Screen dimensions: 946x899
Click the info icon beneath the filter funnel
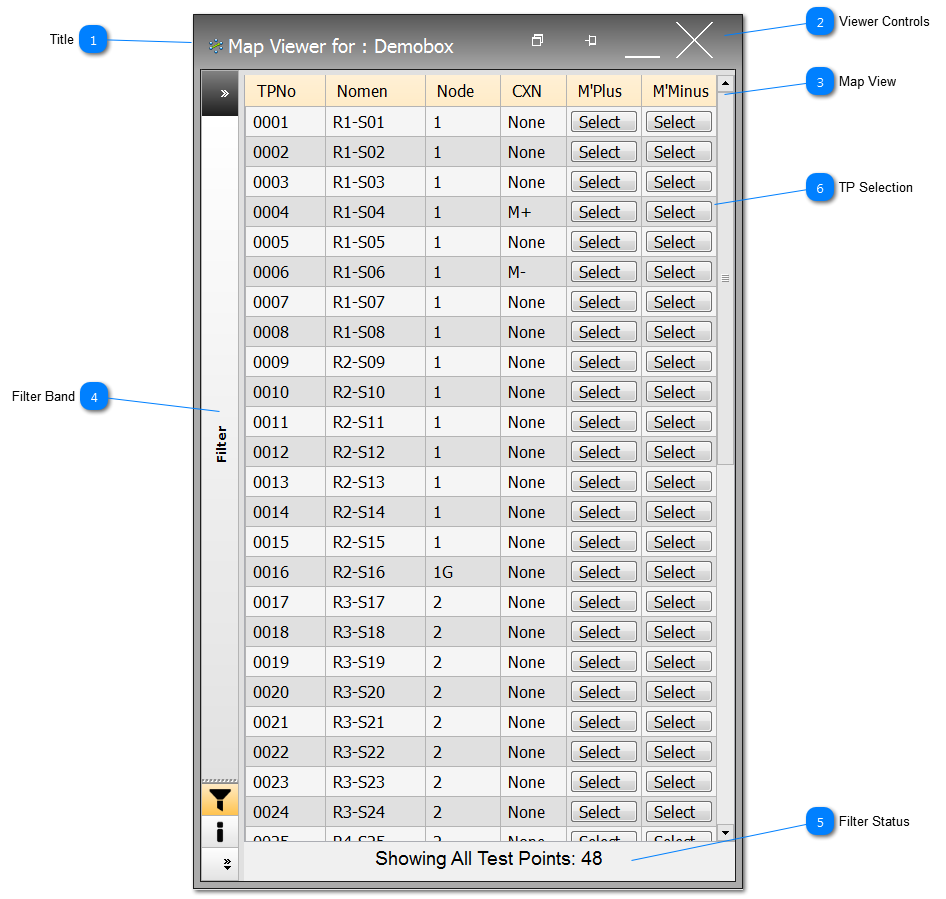coord(220,831)
